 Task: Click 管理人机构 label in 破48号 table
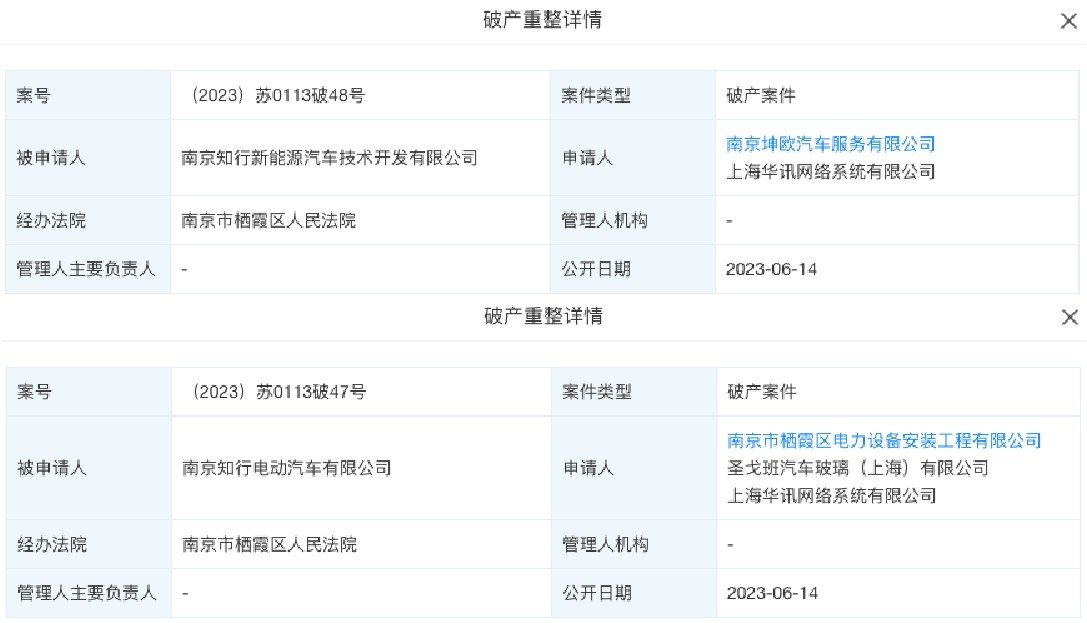point(605,220)
